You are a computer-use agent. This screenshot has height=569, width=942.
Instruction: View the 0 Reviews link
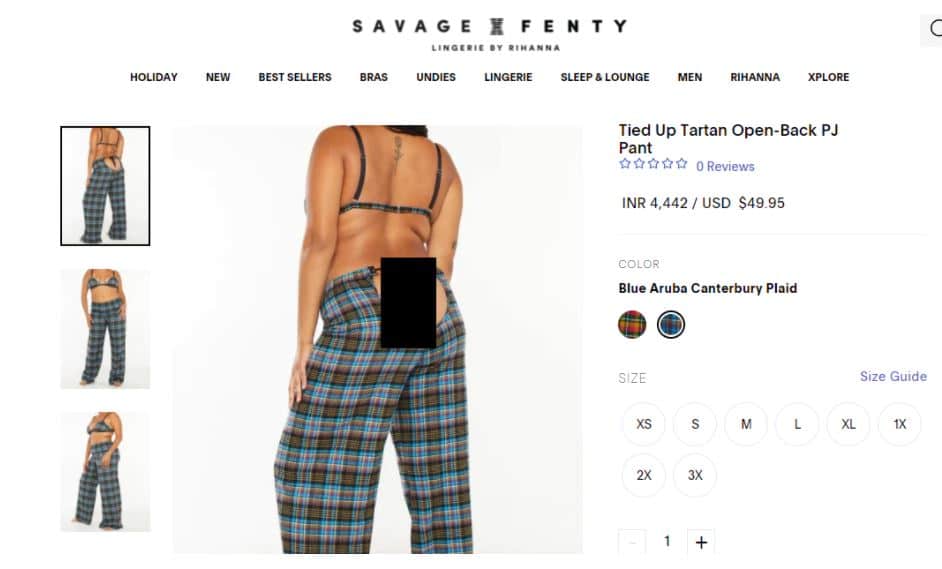tap(725, 166)
